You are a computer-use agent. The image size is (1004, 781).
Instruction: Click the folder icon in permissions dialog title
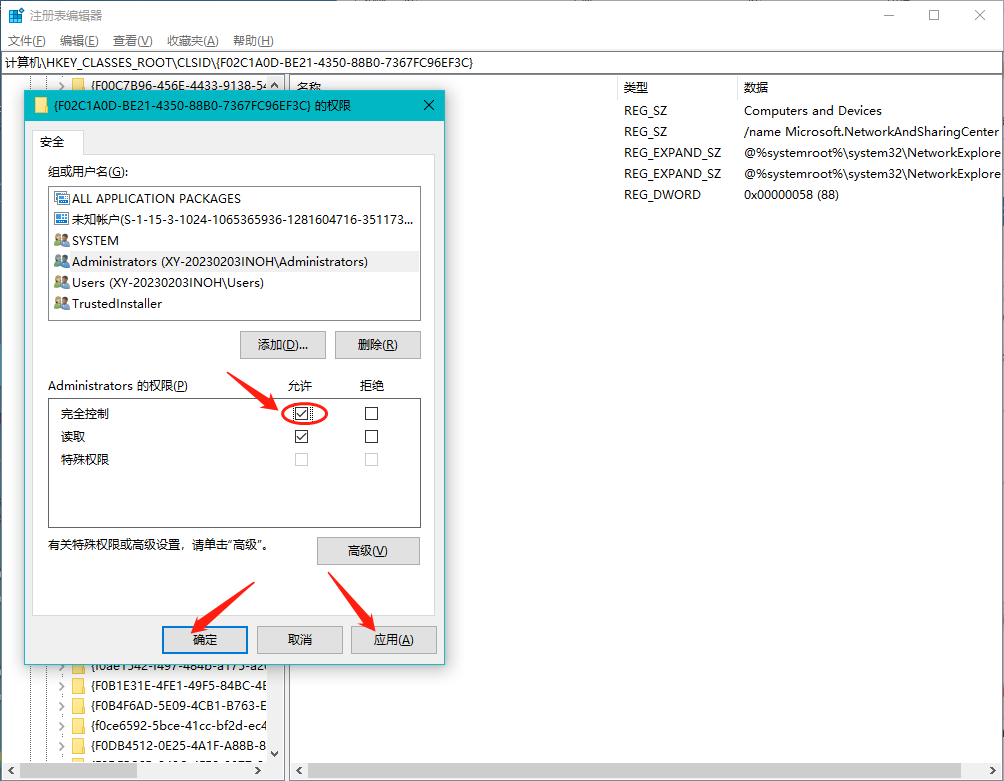41,105
